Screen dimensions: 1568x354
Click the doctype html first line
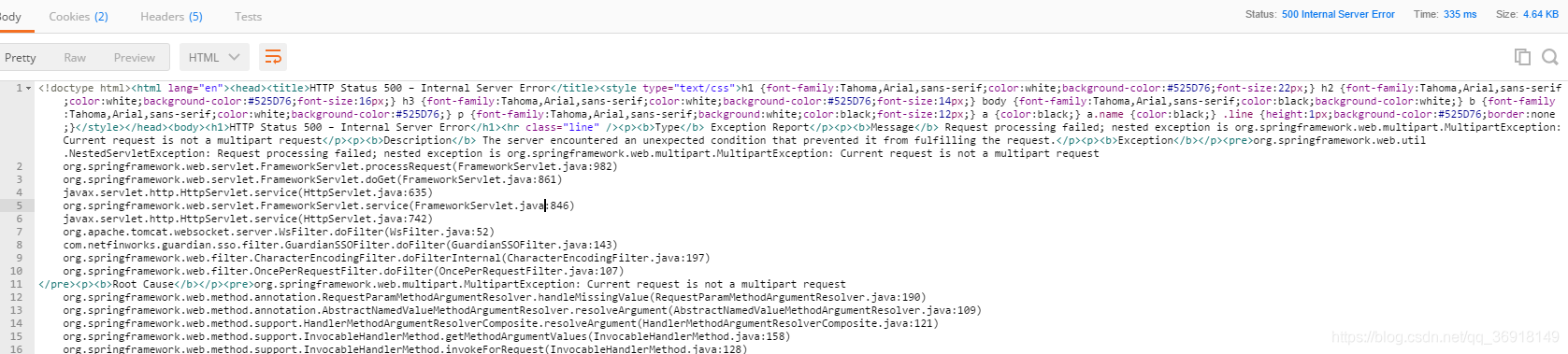799,88
